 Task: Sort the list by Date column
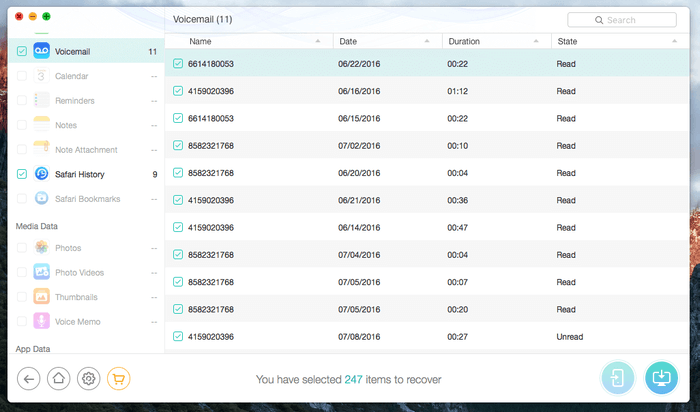click(x=348, y=42)
